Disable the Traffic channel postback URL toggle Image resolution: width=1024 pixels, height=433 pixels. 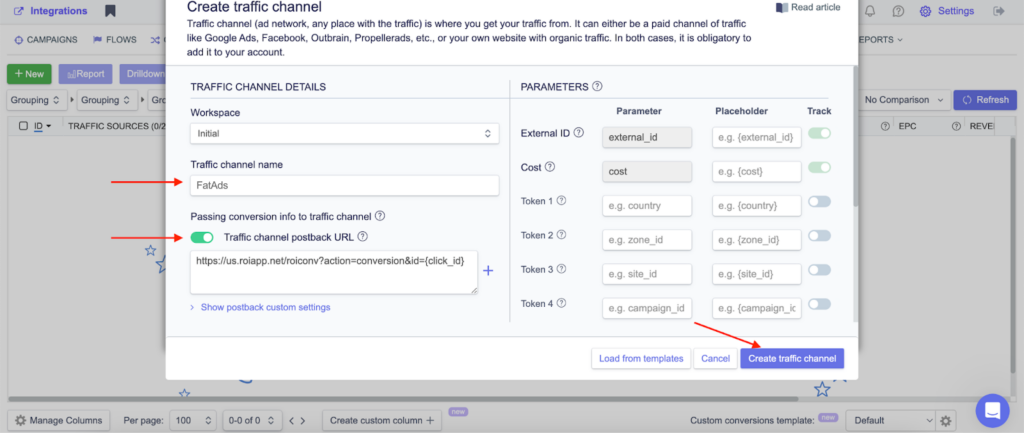coord(202,237)
